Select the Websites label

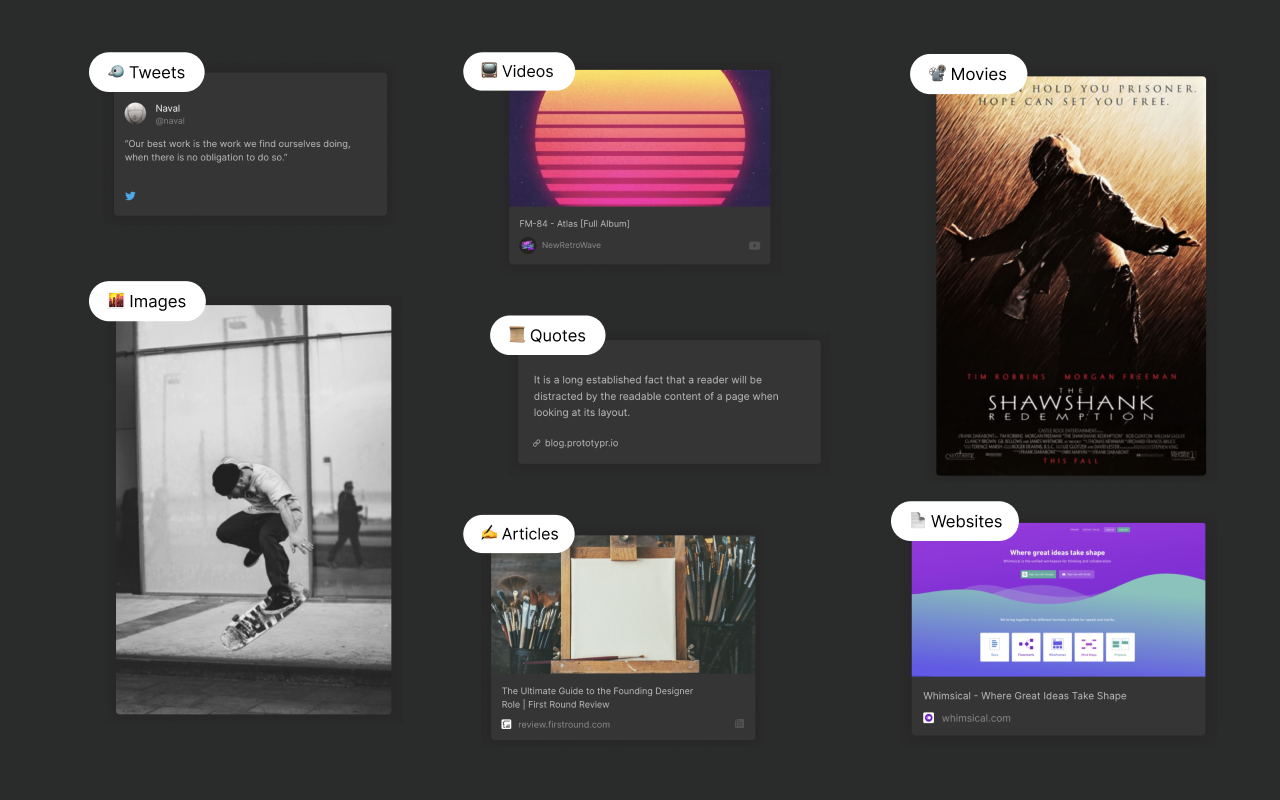955,521
